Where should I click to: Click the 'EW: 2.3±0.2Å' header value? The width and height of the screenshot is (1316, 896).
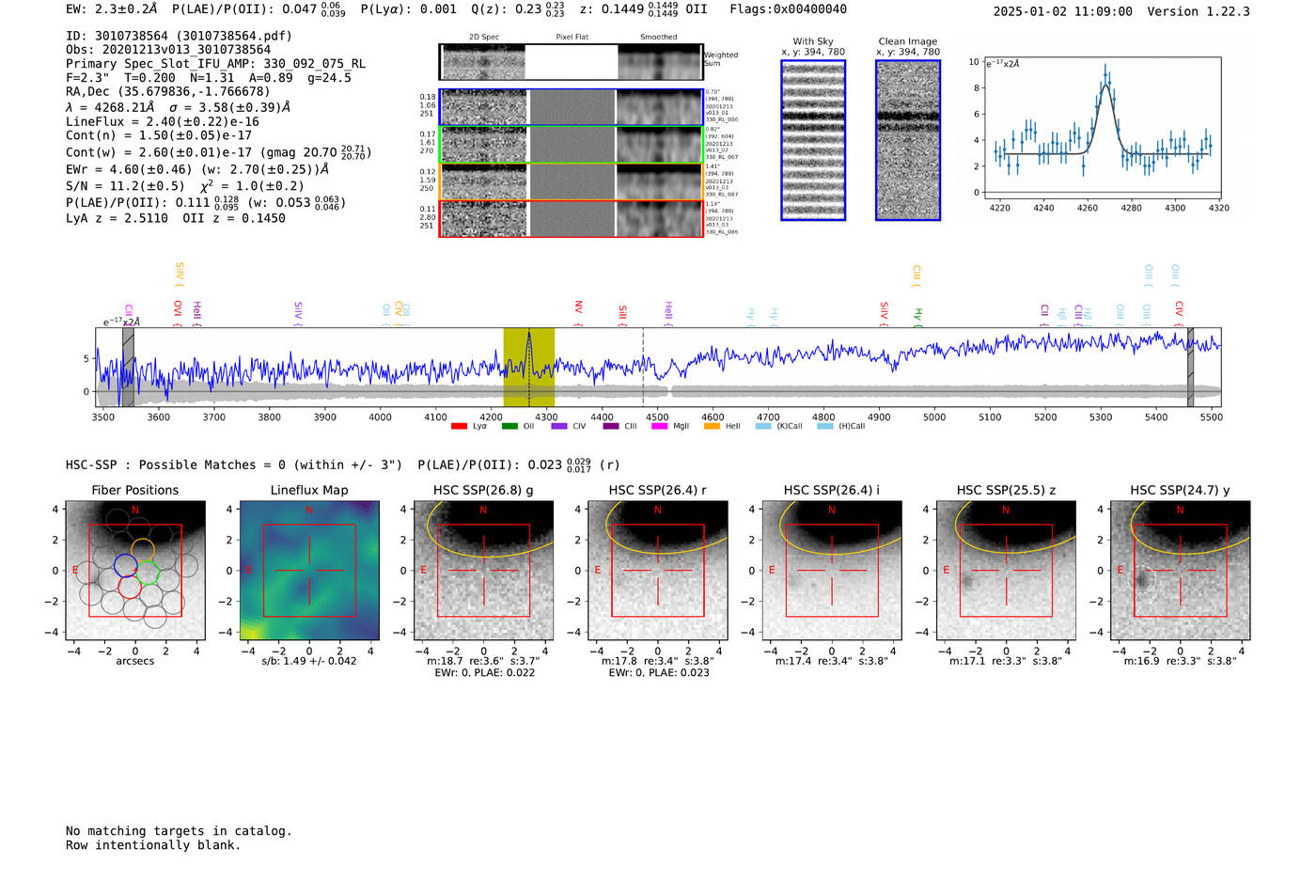point(111,9)
